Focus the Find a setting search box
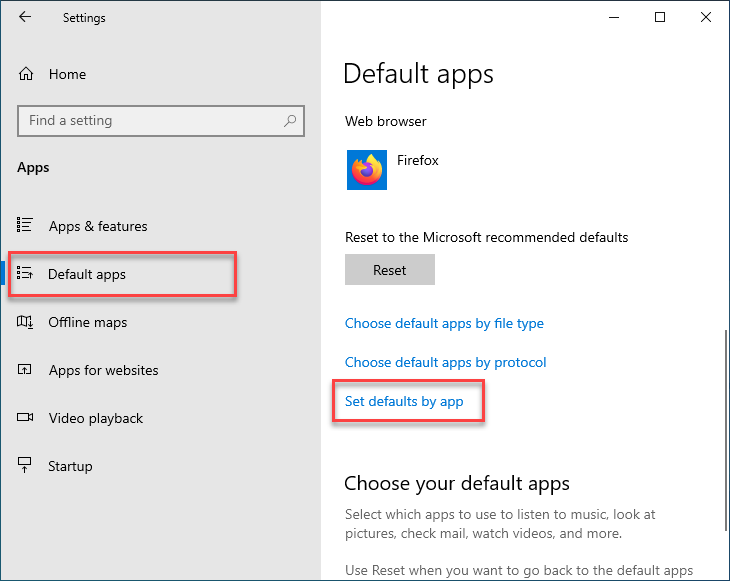This screenshot has width=730, height=581. pyautogui.click(x=161, y=121)
